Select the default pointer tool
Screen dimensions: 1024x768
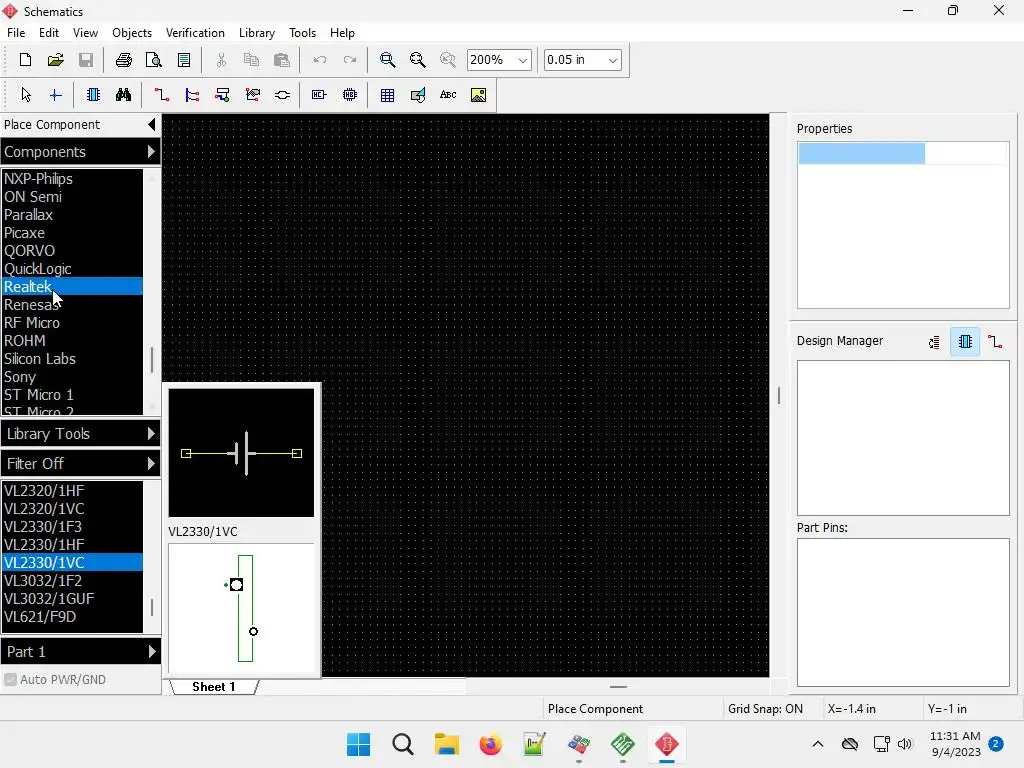point(25,95)
